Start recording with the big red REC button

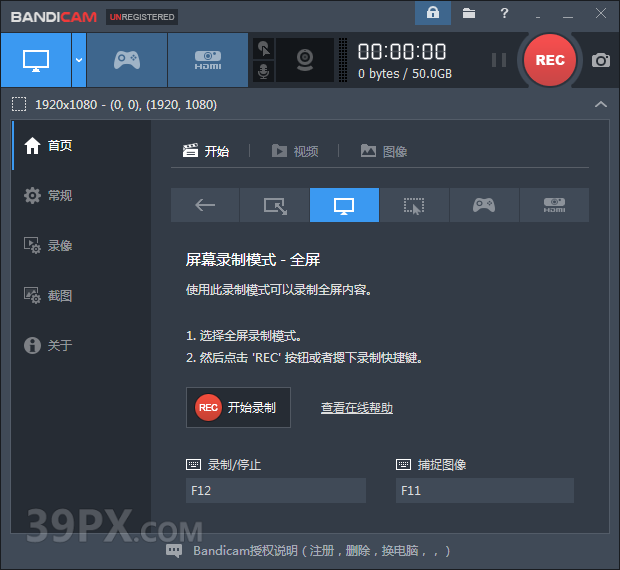click(x=550, y=60)
